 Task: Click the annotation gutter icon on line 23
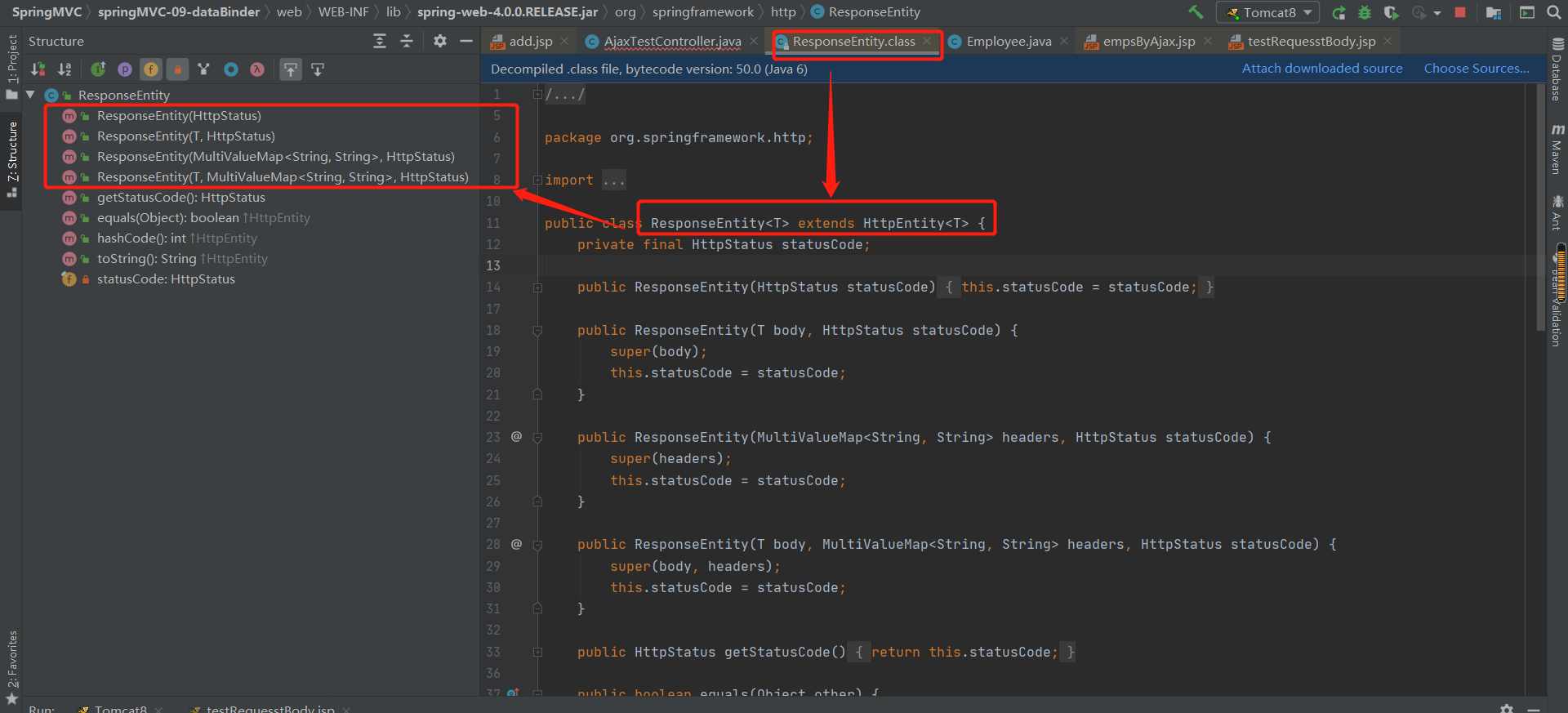pyautogui.click(x=516, y=437)
